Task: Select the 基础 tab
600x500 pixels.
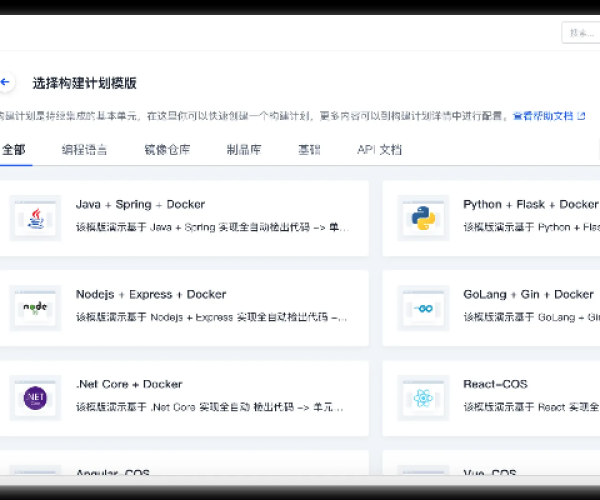Action: [x=309, y=150]
